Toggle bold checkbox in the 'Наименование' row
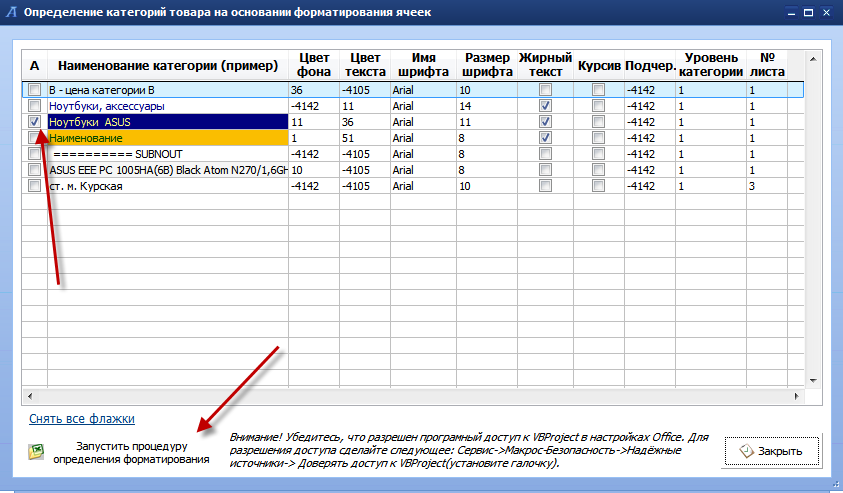The height and width of the screenshot is (493, 843). tap(545, 138)
